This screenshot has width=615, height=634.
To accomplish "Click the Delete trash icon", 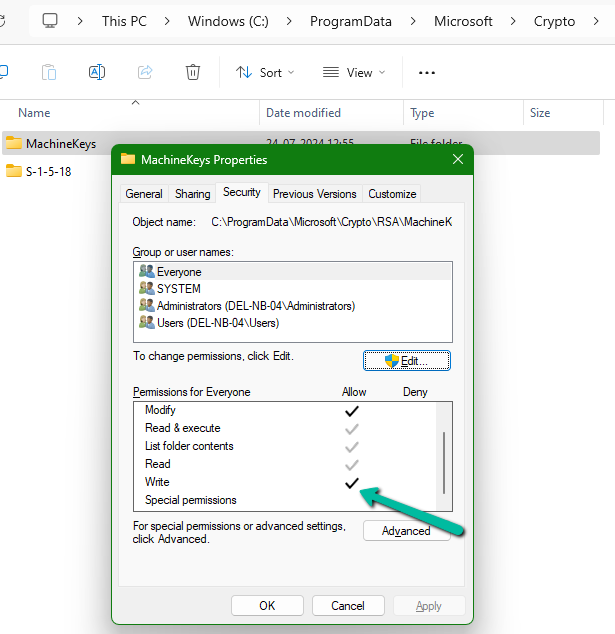I will tap(192, 72).
